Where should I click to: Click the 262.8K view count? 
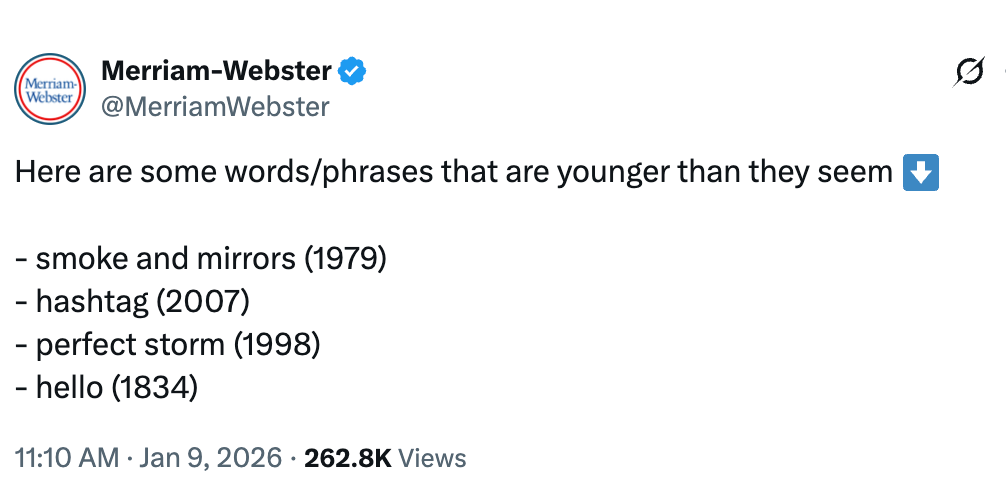tap(347, 458)
